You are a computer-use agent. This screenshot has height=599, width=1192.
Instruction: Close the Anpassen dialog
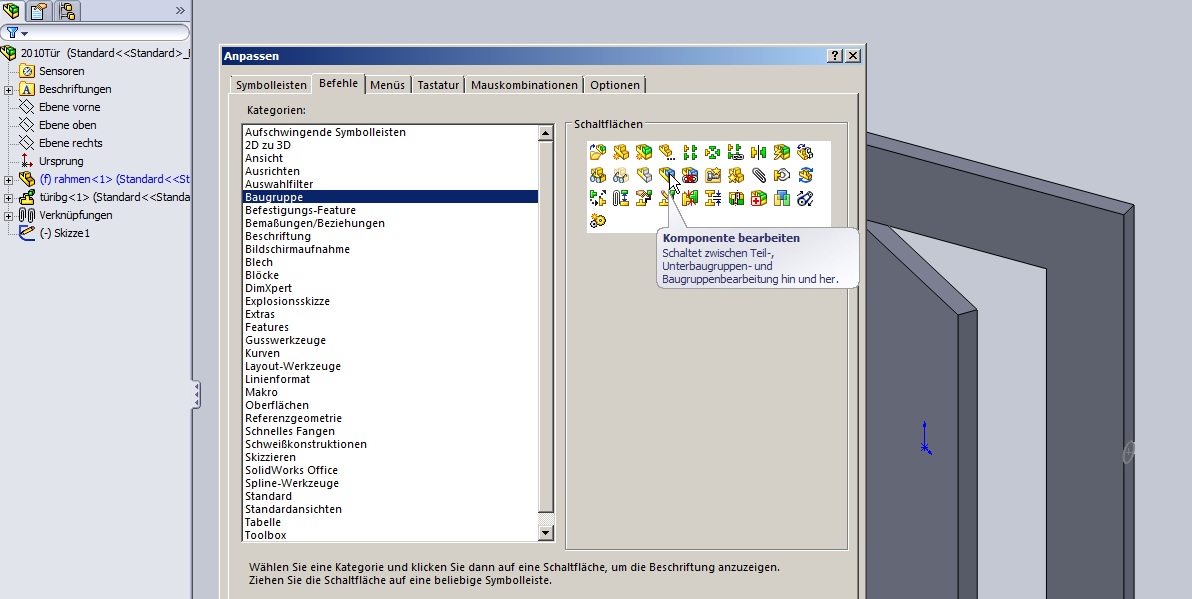853,55
